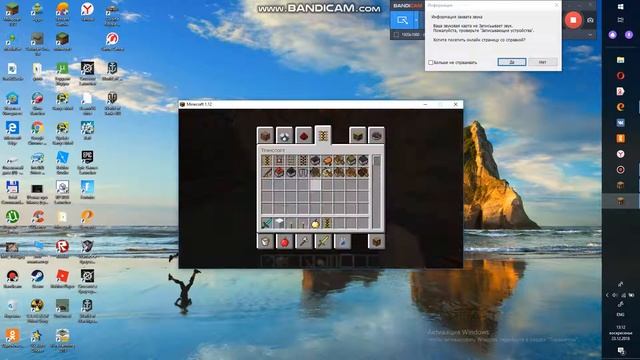Open Yandex browser desktop shortcut
The width and height of the screenshot is (640, 360).
click(87, 12)
